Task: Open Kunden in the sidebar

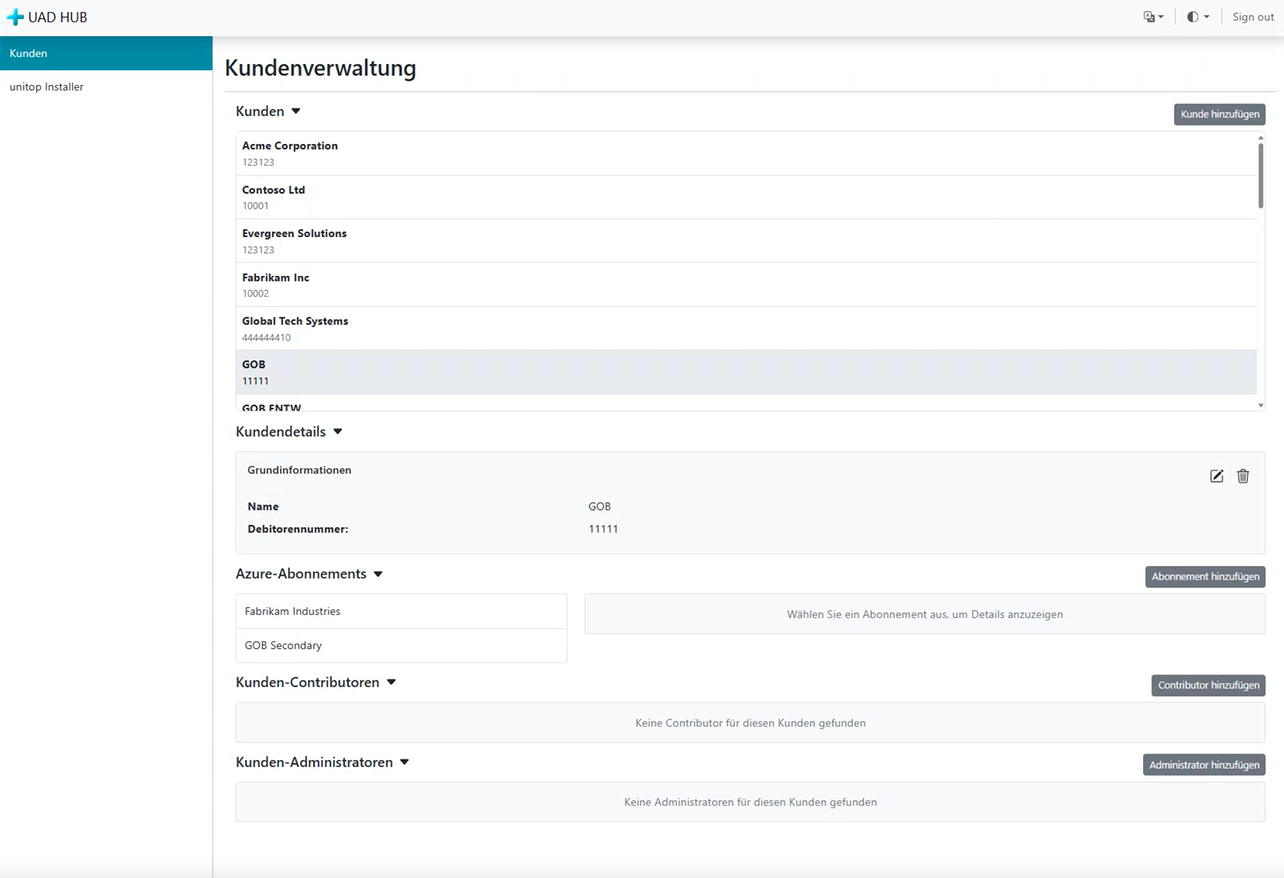Action: 106,53
